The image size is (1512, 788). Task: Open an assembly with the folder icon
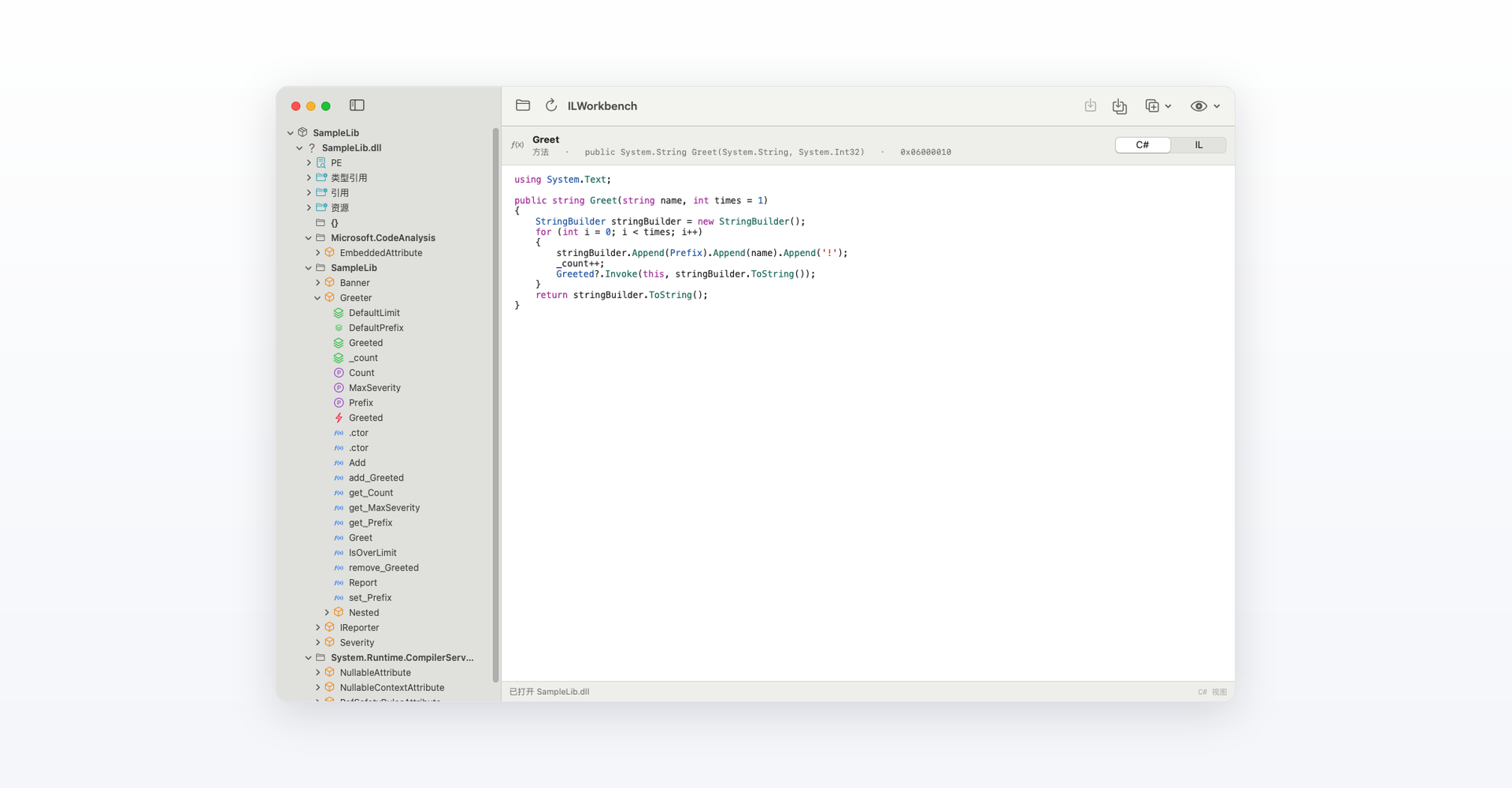(x=523, y=106)
